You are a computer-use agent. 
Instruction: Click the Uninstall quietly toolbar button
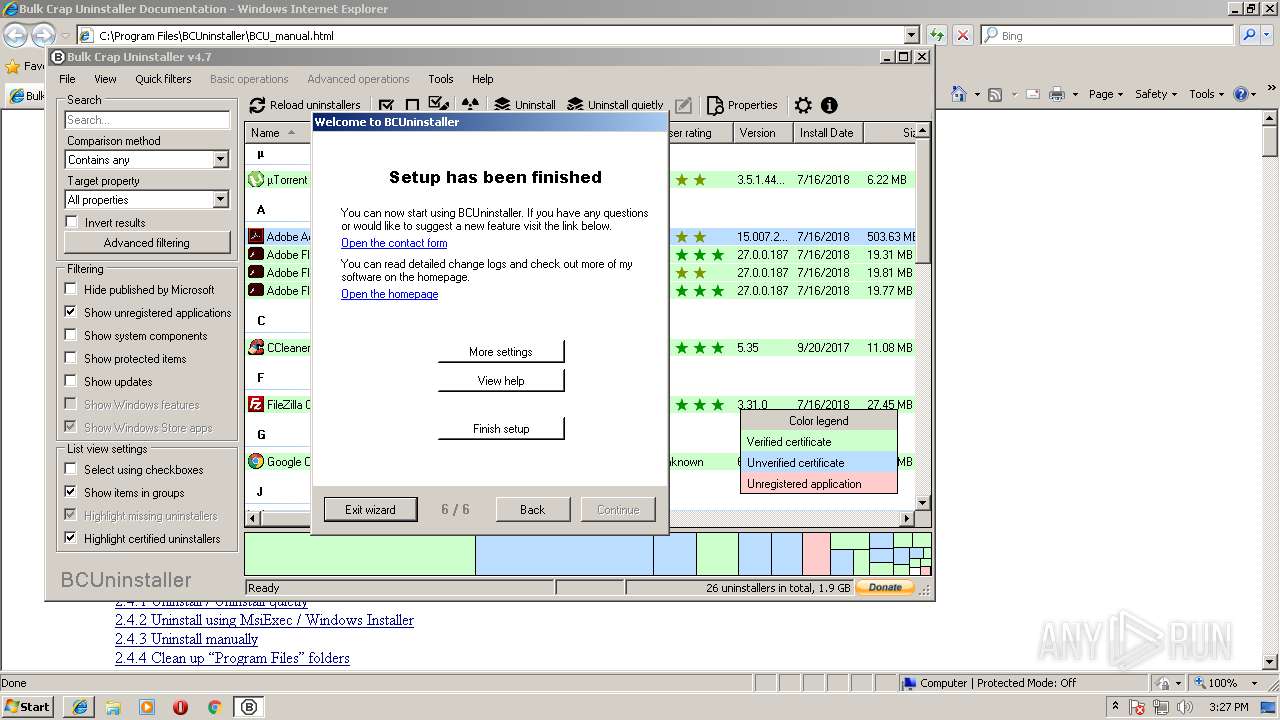click(615, 105)
